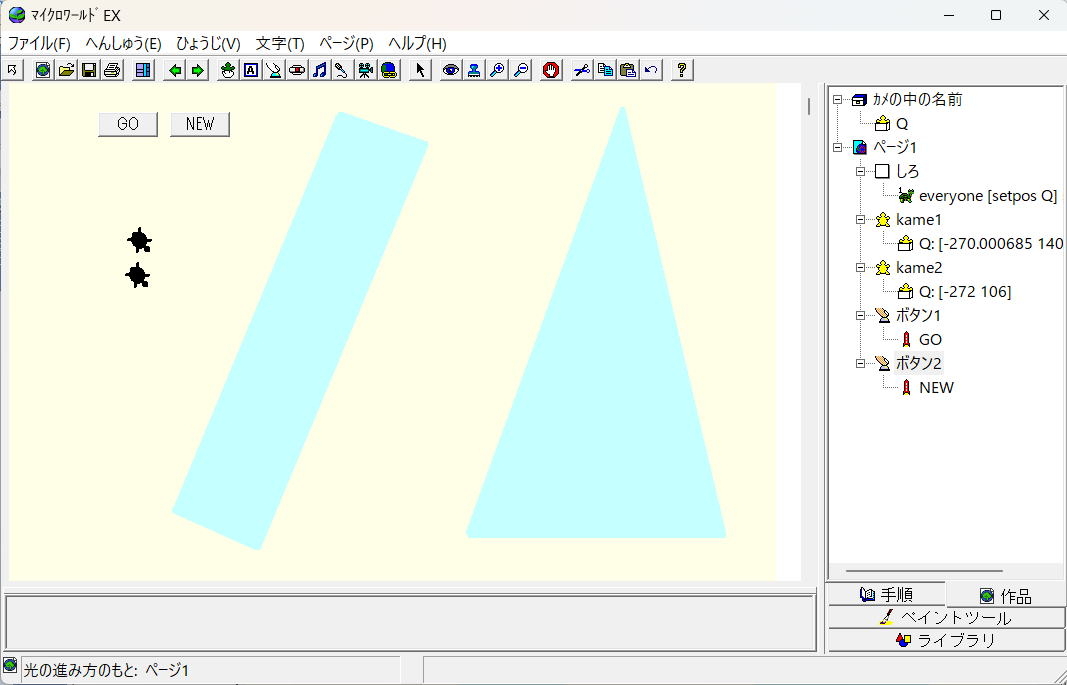Click the undo arrow icon
The image size is (1067, 685).
(651, 69)
